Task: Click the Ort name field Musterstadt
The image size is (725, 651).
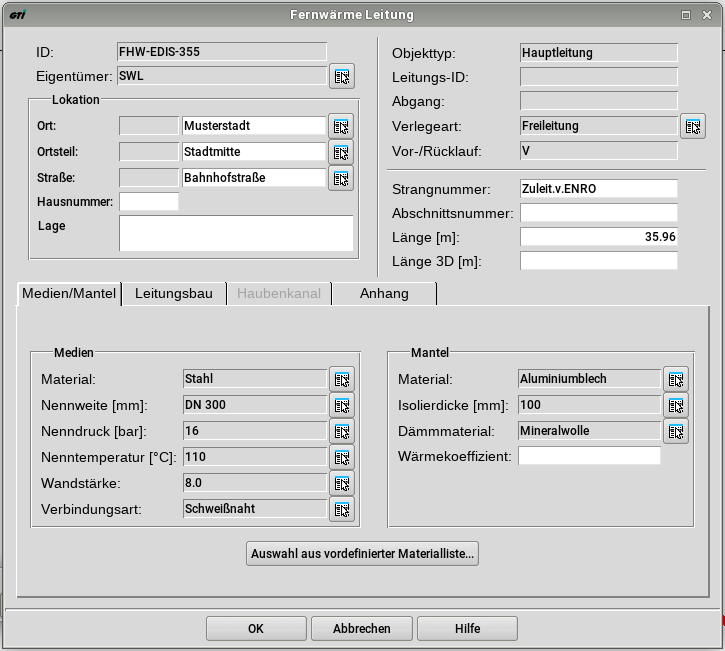Action: click(254, 126)
